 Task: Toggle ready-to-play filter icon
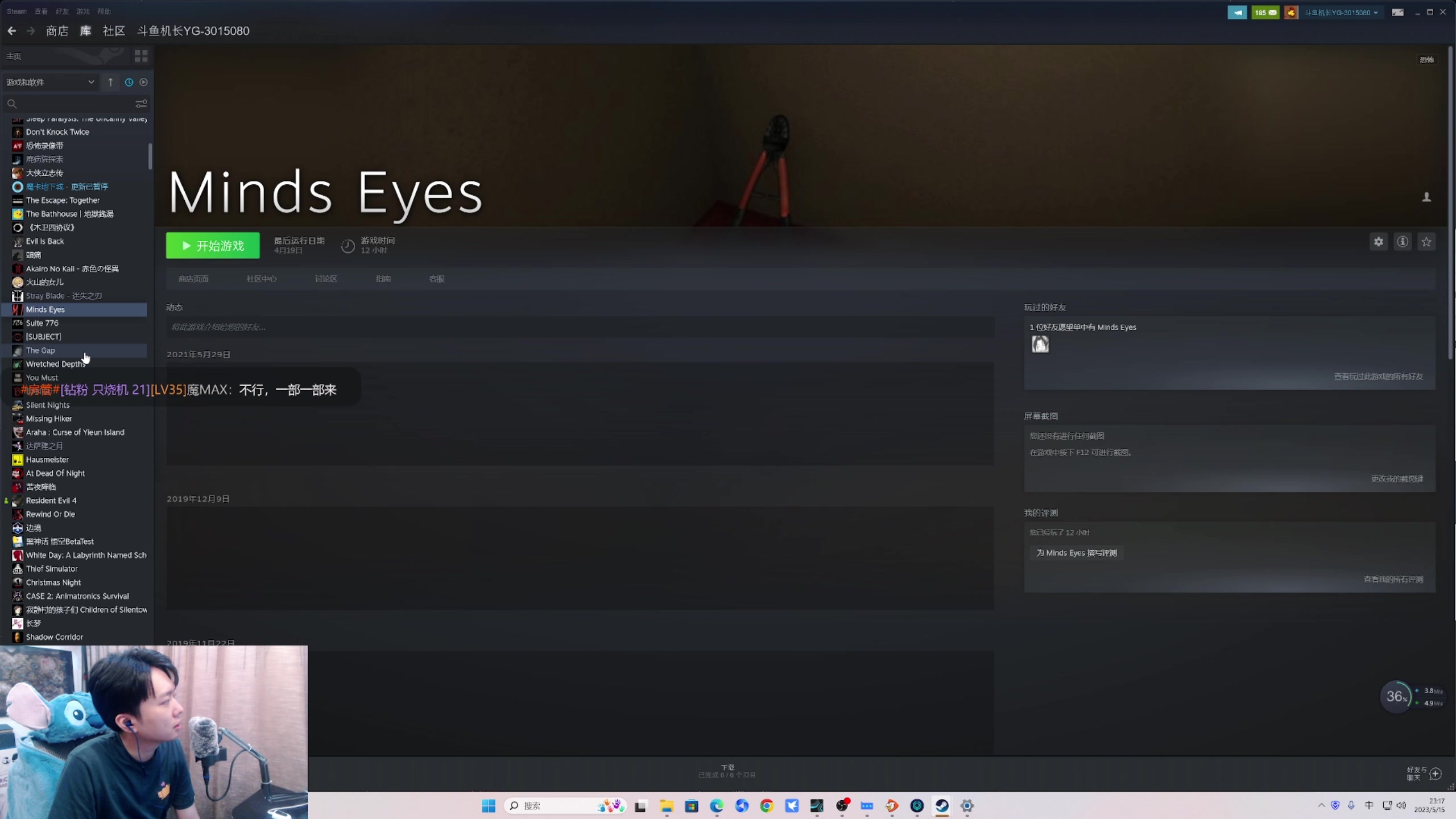[143, 82]
